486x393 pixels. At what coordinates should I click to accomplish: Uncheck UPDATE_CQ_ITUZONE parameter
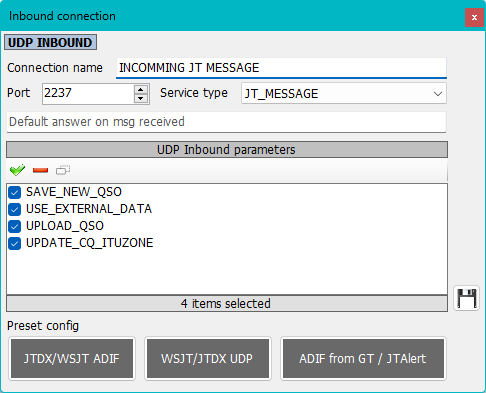pyautogui.click(x=15, y=243)
